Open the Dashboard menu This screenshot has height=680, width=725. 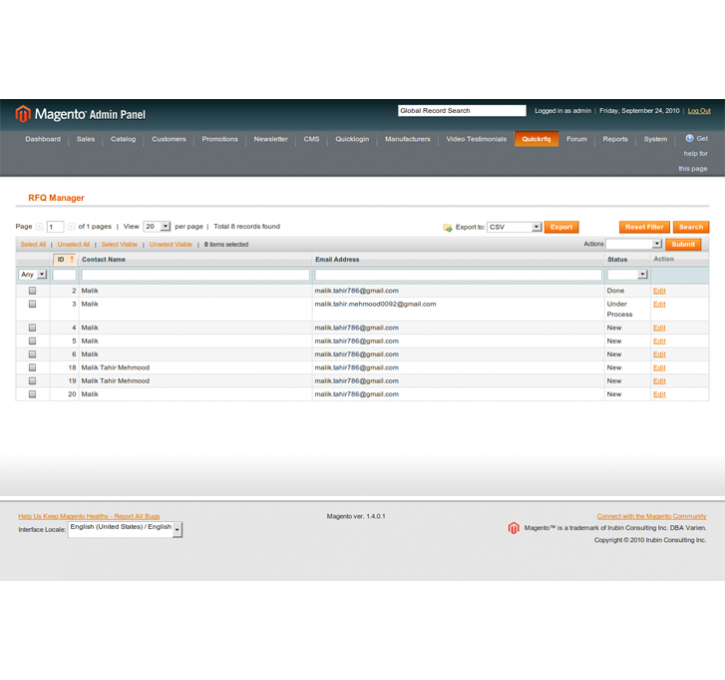43,139
